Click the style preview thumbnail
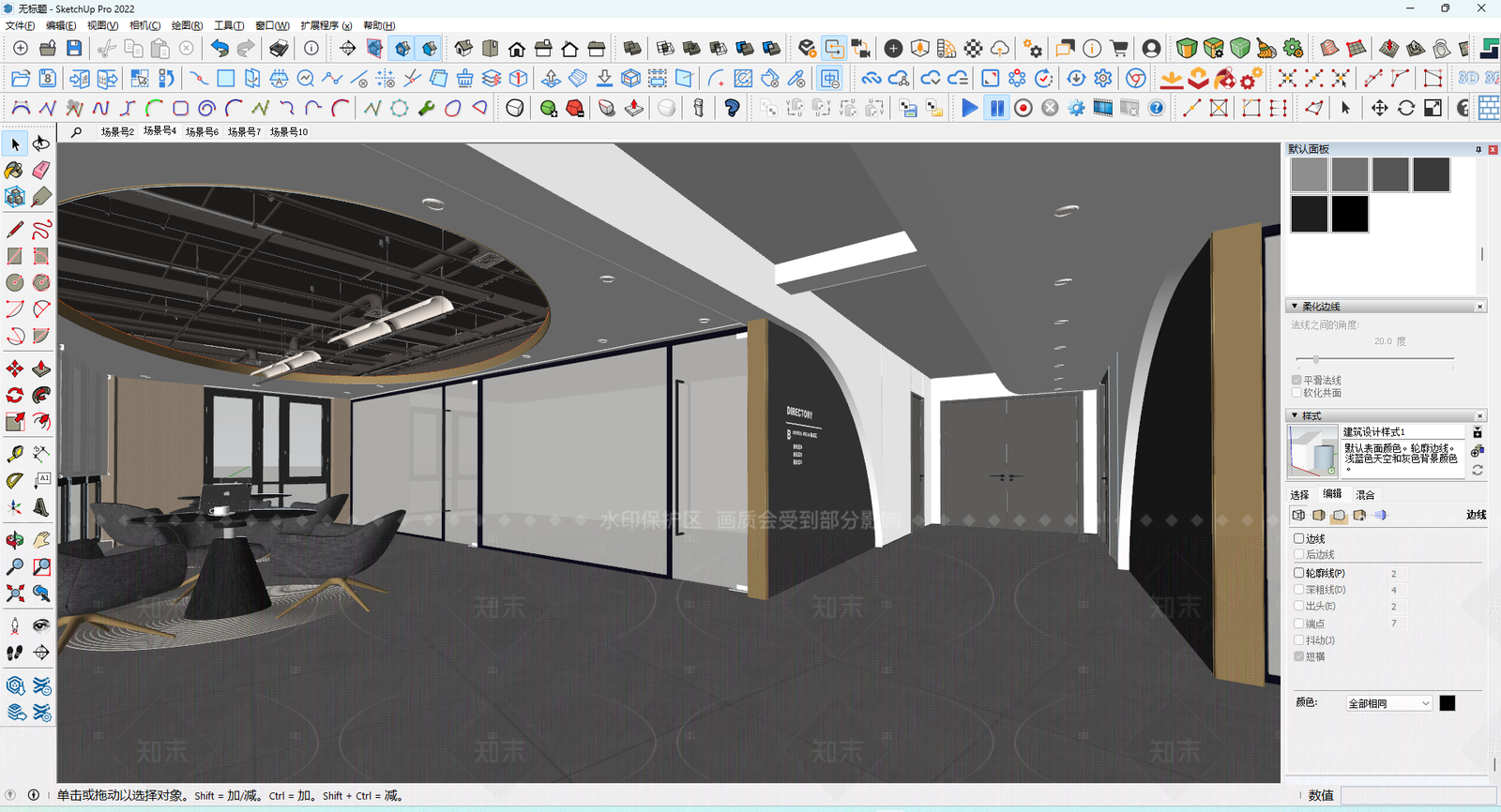Image resolution: width=1501 pixels, height=812 pixels. coord(1312,451)
